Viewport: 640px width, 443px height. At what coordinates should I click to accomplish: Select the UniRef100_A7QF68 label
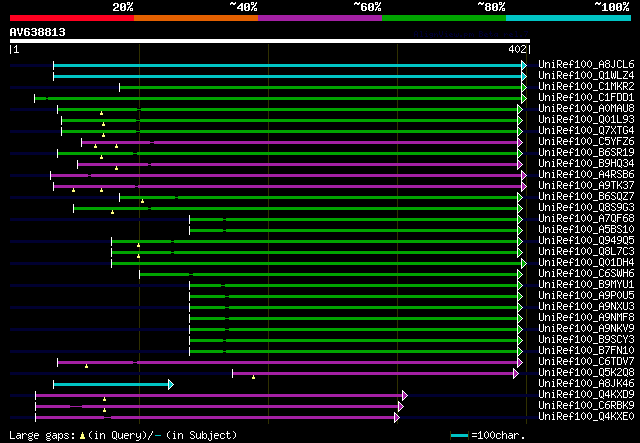point(586,219)
